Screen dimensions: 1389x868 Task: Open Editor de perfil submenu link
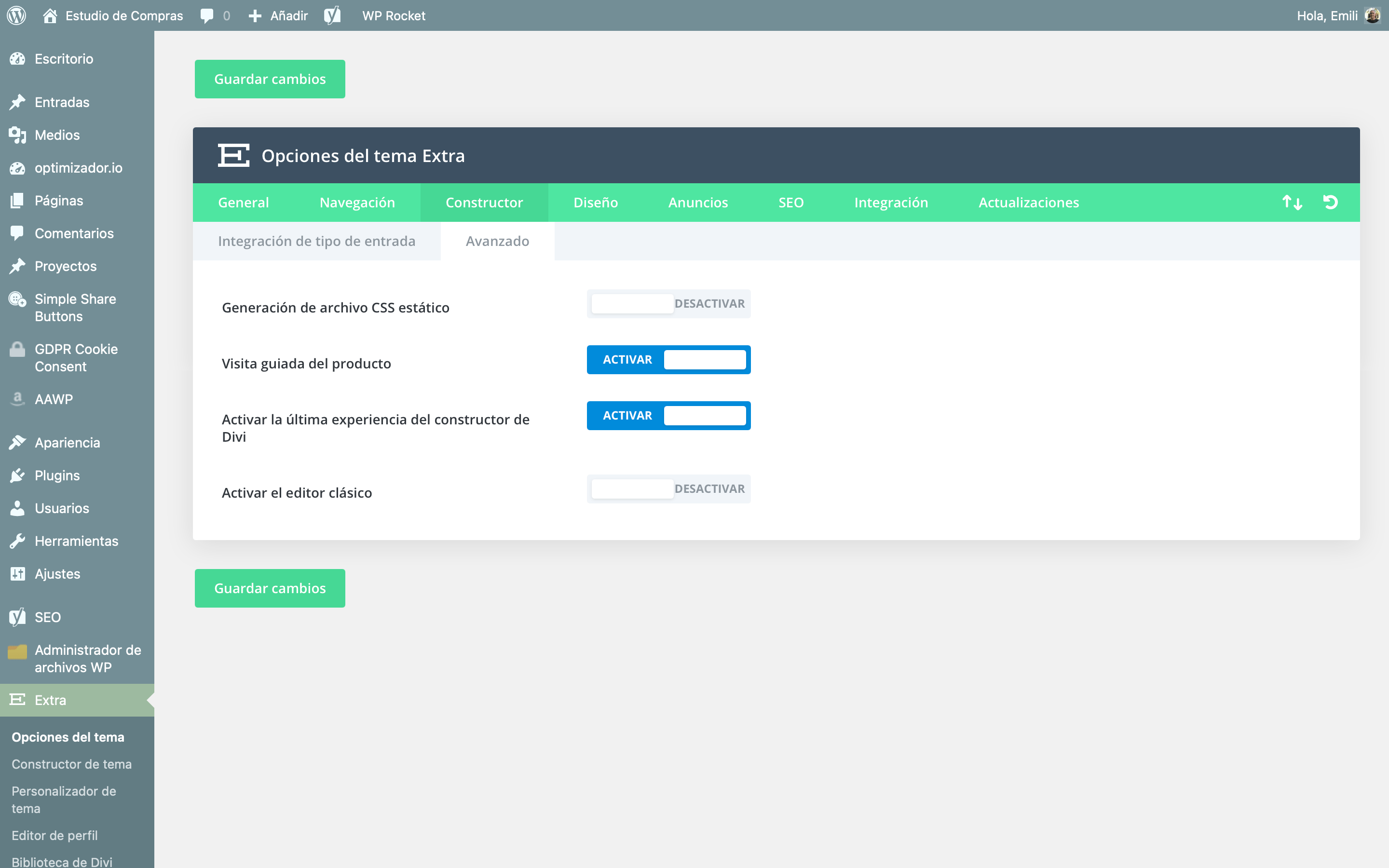coord(54,835)
